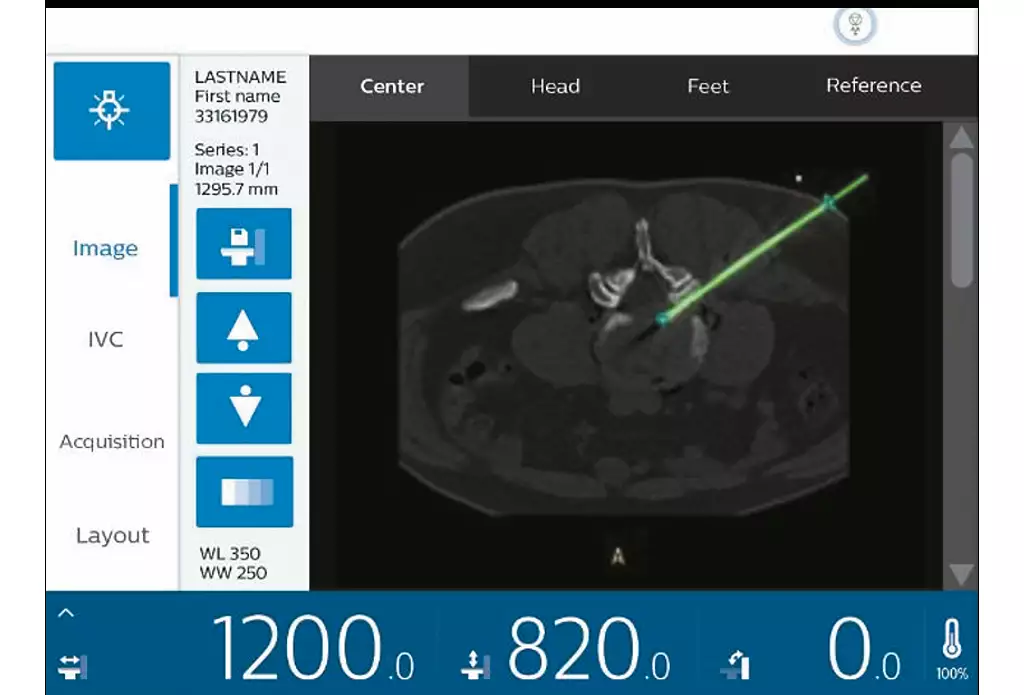Click the upward arrow image button

[244, 328]
